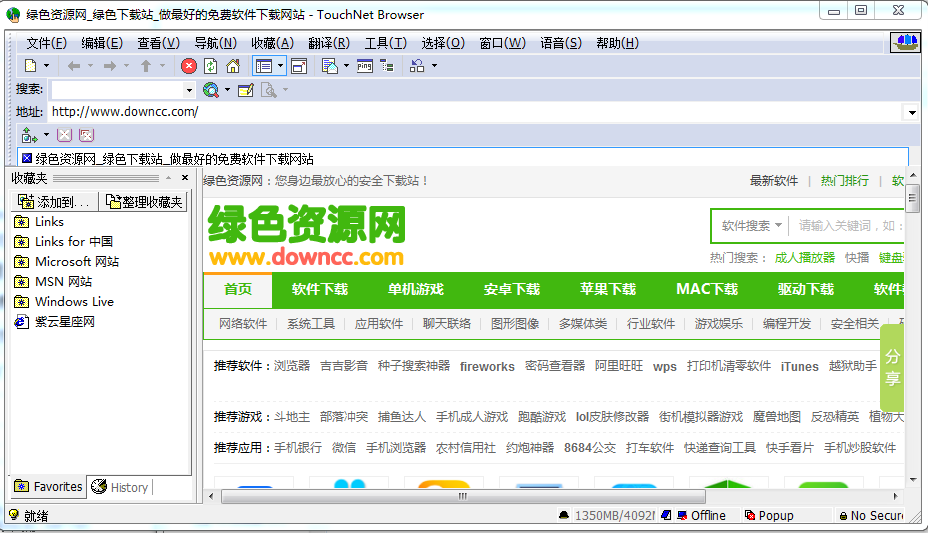The height and width of the screenshot is (533, 928).
Task: Click the mail page envelope icon
Action: point(330,66)
